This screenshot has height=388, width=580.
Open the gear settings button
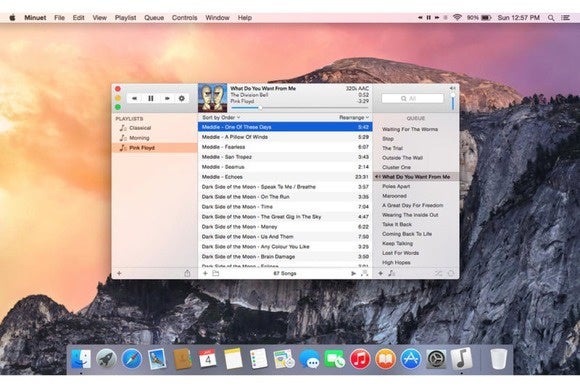pyautogui.click(x=182, y=98)
